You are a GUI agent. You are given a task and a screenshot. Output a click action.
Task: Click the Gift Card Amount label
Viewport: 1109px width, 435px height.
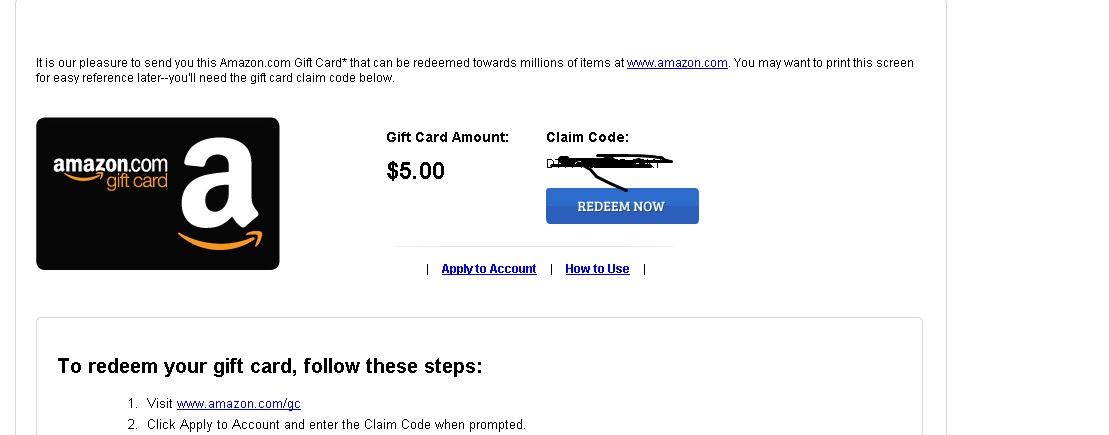(x=447, y=137)
